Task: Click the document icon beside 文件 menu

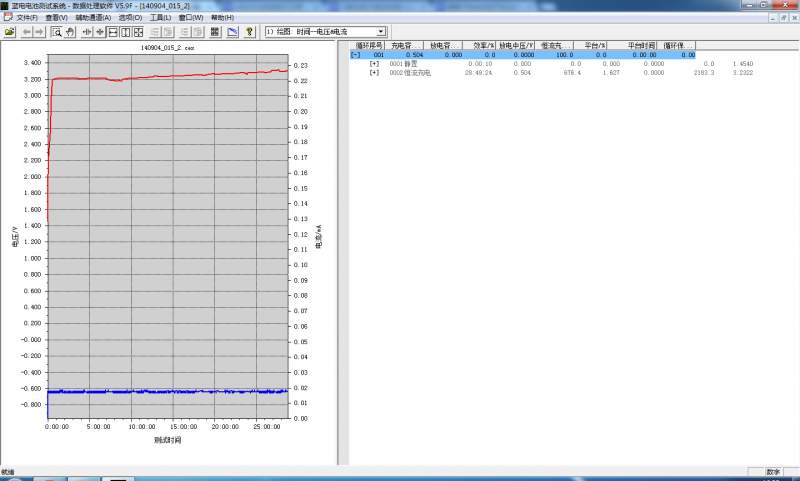Action: point(8,17)
